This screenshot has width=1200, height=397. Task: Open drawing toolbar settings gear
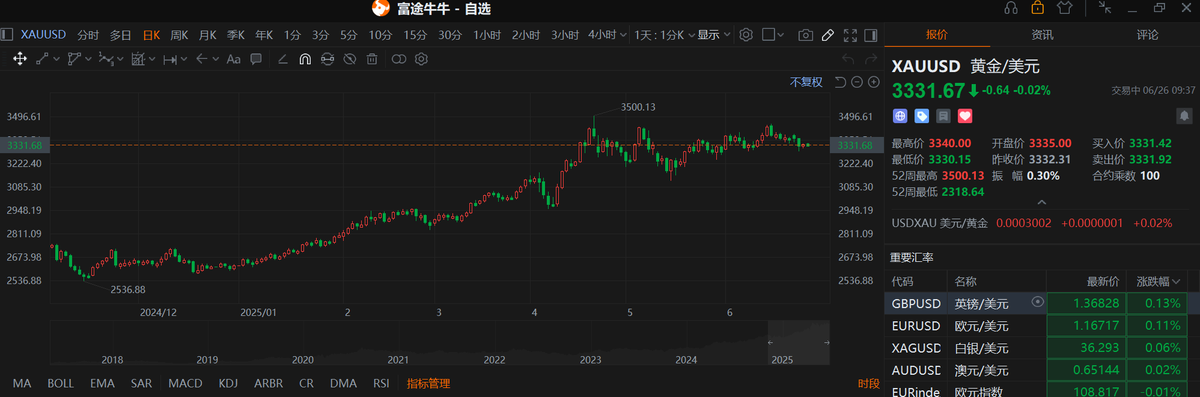coord(421,59)
